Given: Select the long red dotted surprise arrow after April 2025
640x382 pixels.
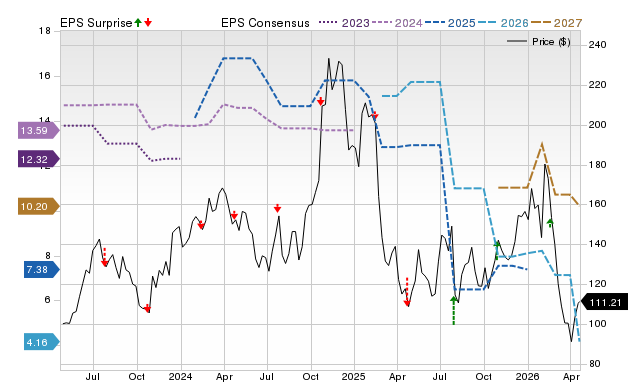Looking at the screenshot, I should [407, 292].
